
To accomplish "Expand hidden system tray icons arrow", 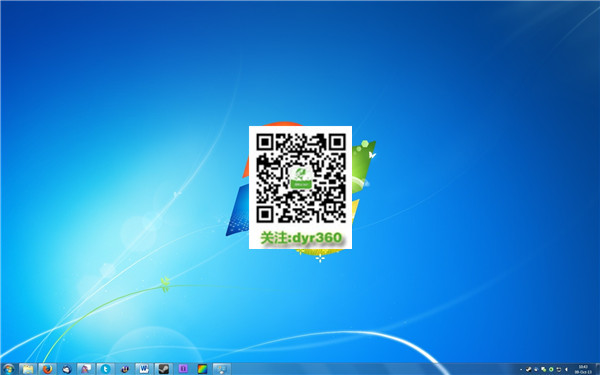I will coord(521,370).
